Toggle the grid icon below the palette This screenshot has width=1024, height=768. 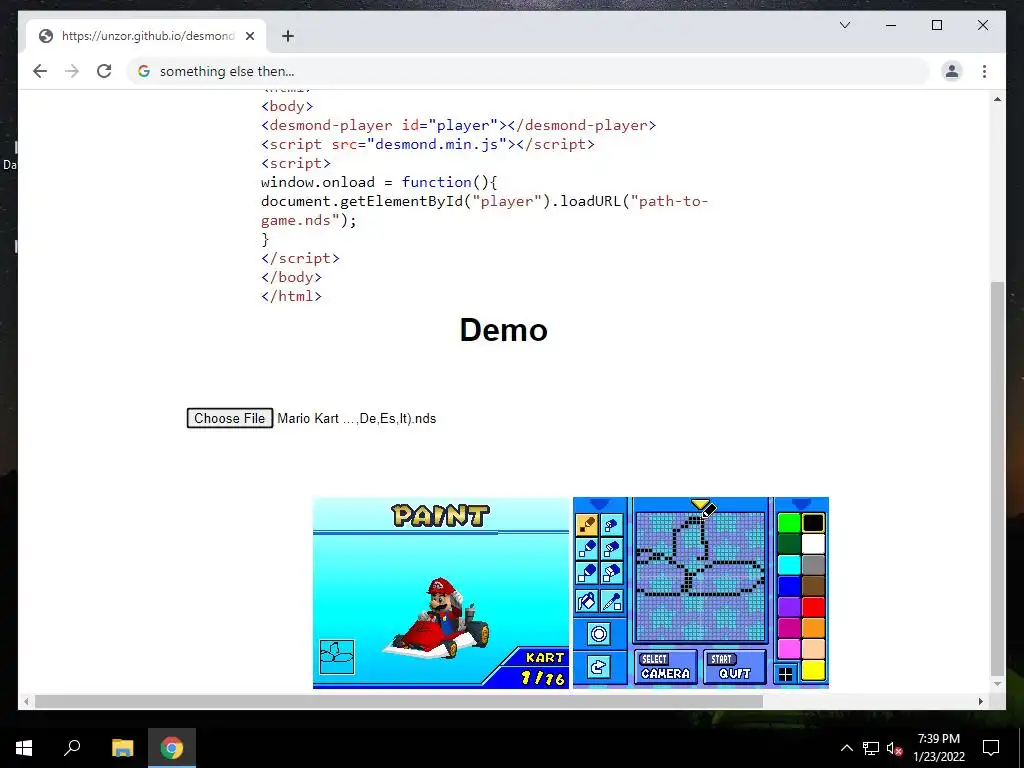(x=786, y=674)
